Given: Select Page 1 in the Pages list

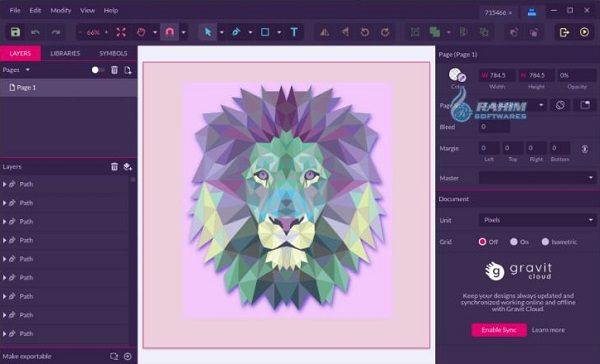Looking at the screenshot, I should [x=68, y=88].
